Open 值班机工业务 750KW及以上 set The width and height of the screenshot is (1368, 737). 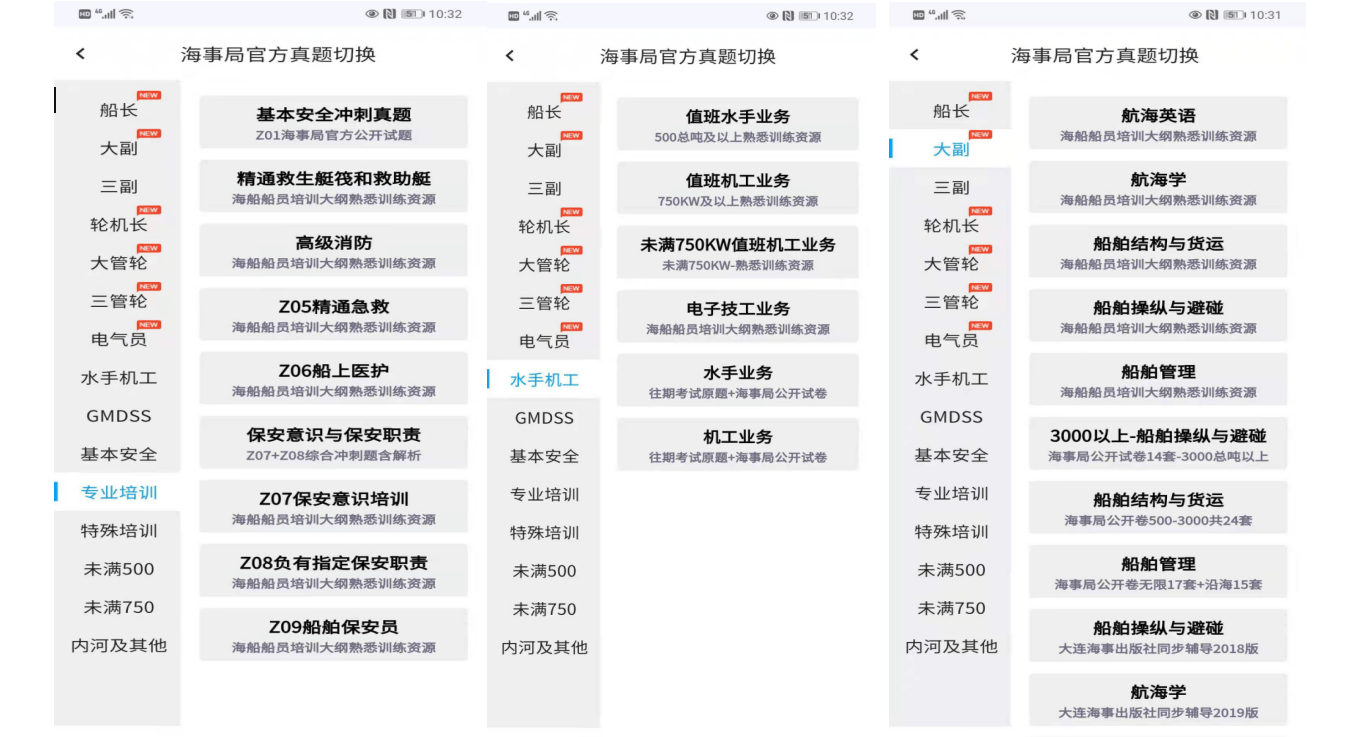(738, 189)
